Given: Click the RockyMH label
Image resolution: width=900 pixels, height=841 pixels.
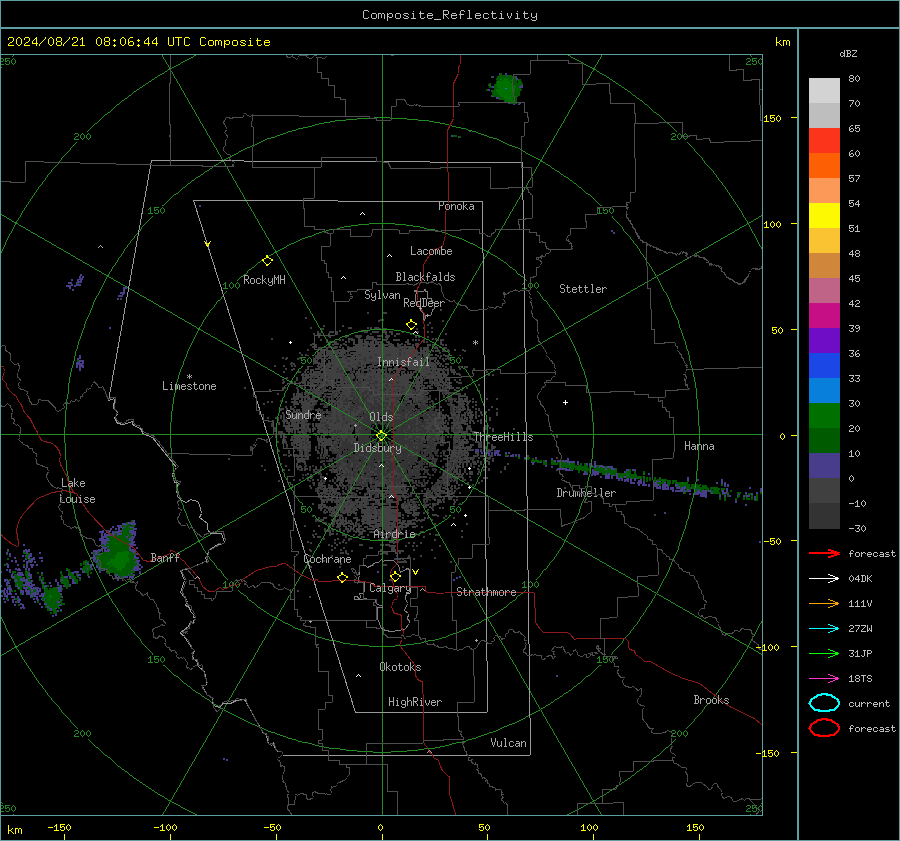Looking at the screenshot, I should click(x=264, y=280).
